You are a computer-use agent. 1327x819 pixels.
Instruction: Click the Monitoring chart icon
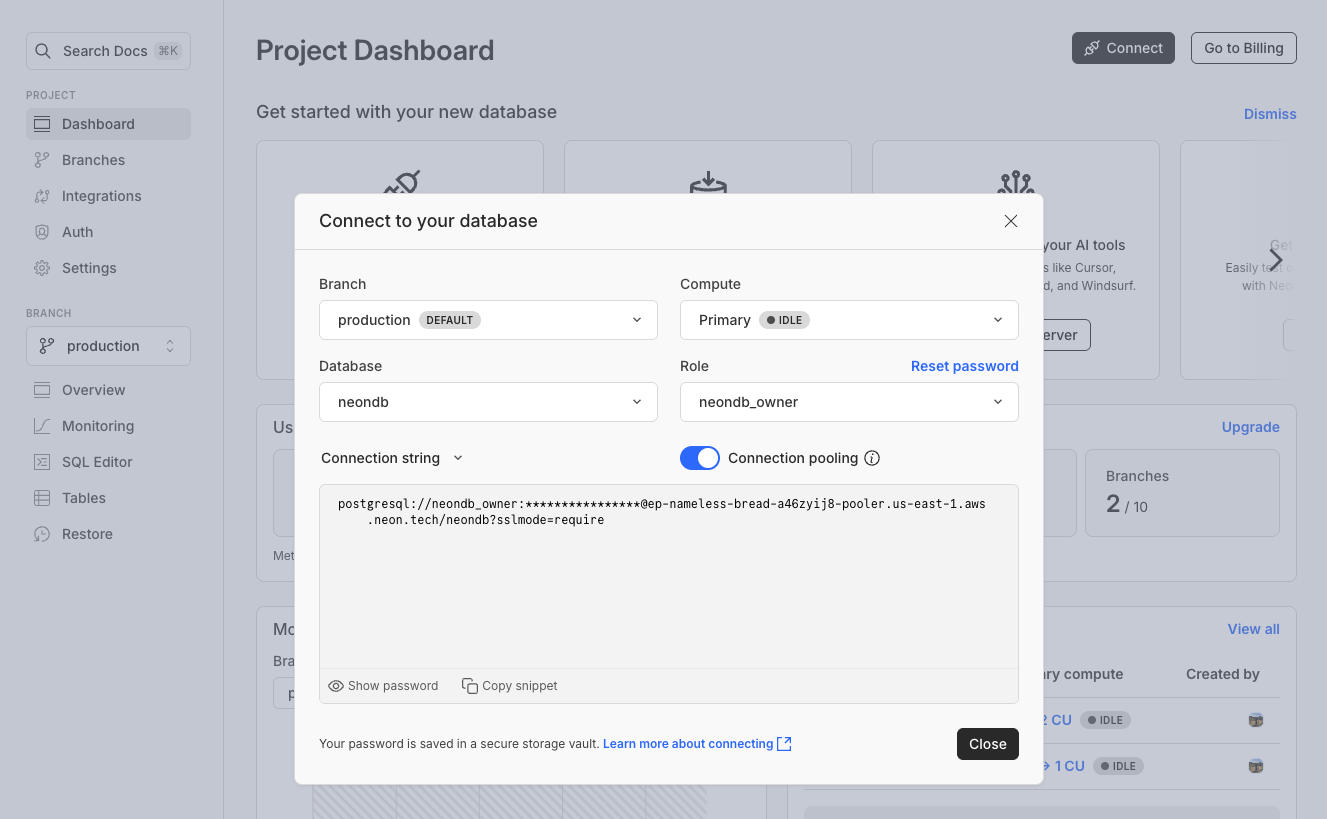[x=42, y=426]
